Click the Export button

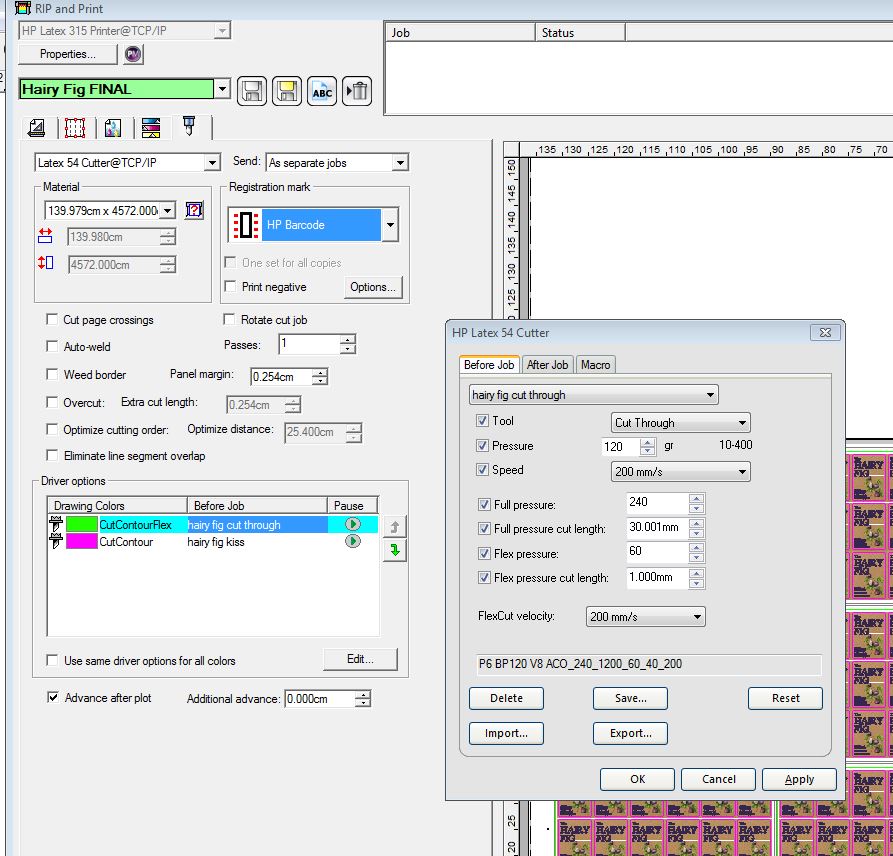[630, 734]
